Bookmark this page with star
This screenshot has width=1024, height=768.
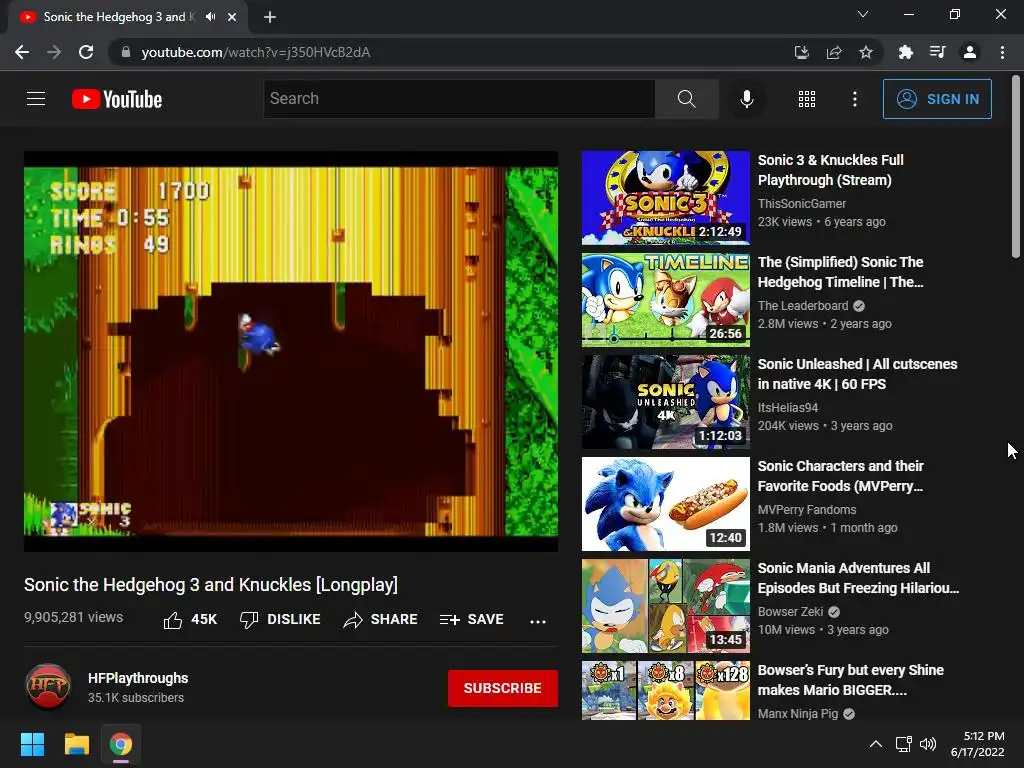pos(865,52)
